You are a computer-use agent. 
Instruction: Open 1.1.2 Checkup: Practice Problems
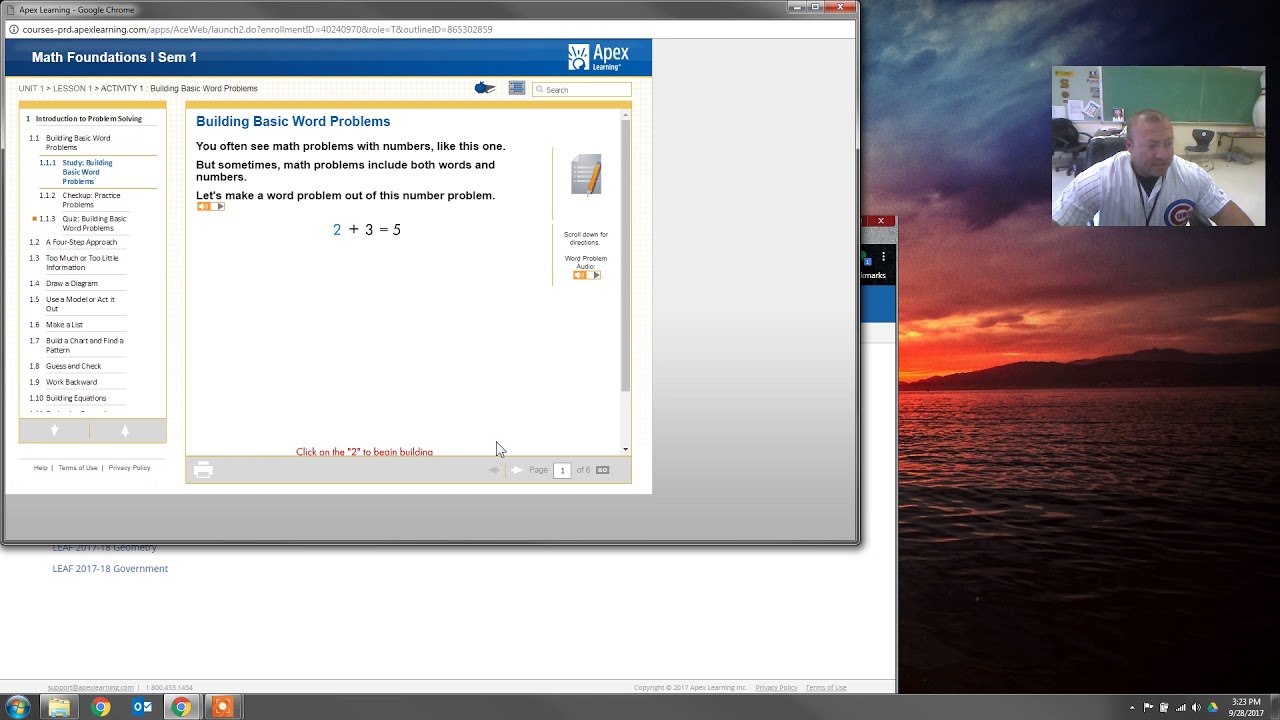tap(91, 200)
